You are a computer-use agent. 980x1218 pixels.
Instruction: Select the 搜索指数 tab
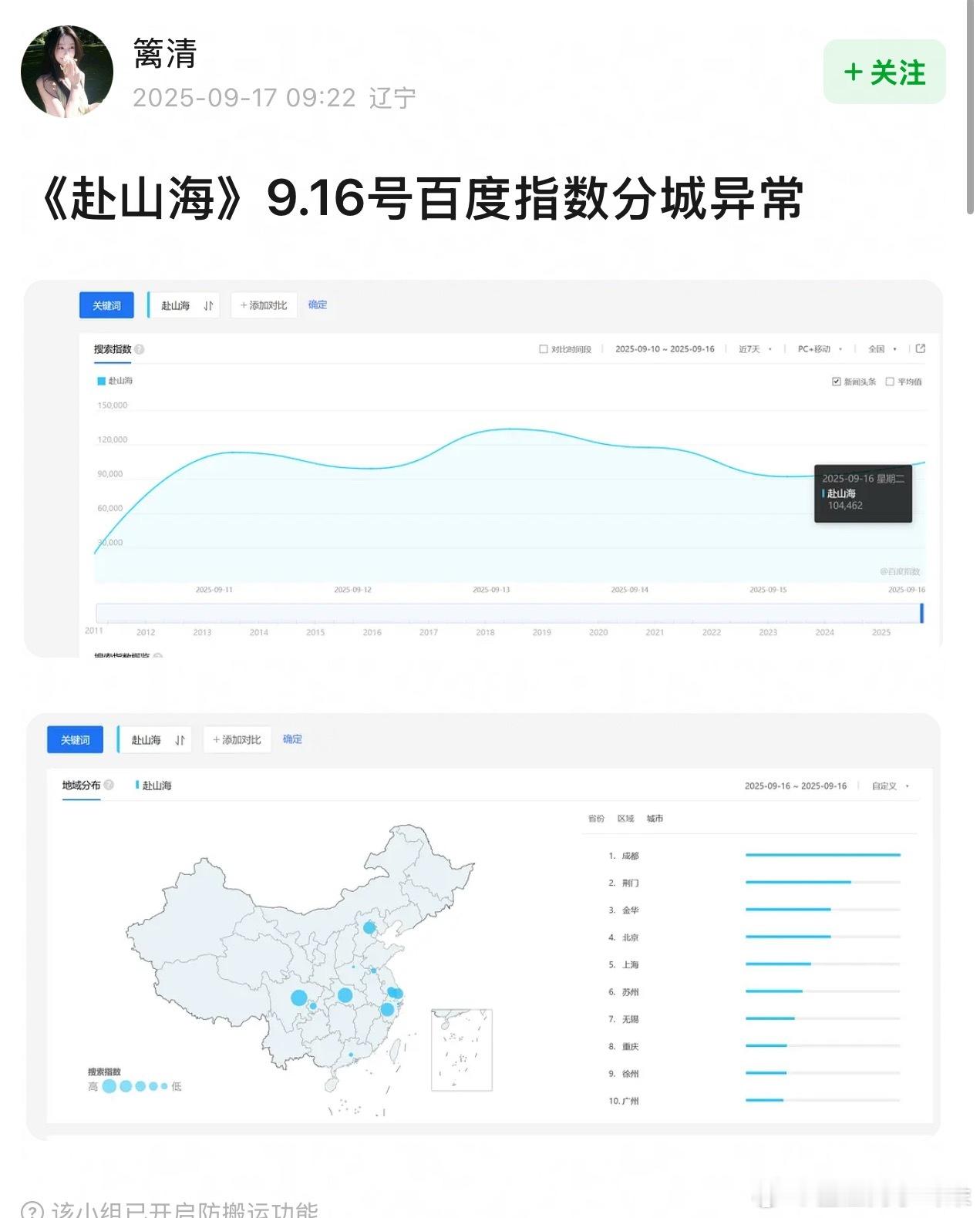tap(113, 349)
